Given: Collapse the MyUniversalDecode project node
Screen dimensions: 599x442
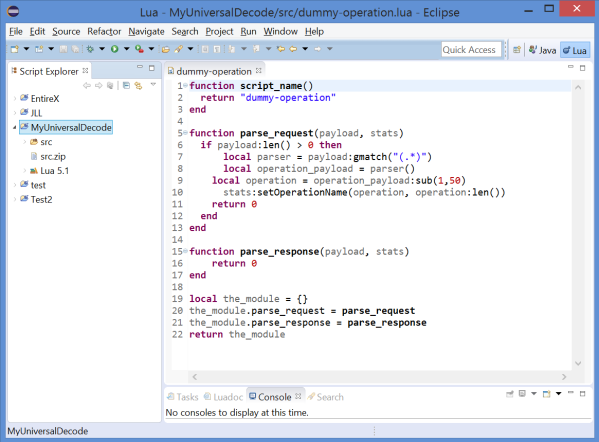Looking at the screenshot, I should tap(15, 128).
